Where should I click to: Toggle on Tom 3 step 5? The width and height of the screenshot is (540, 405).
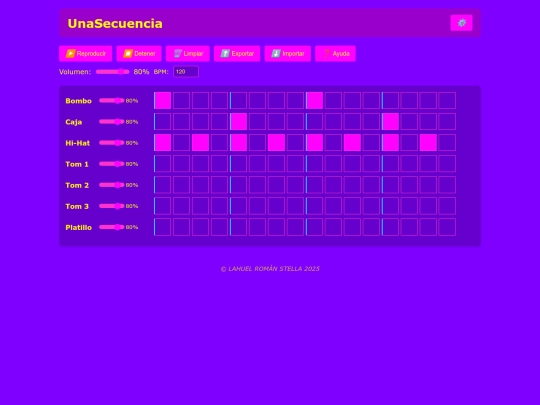238,206
